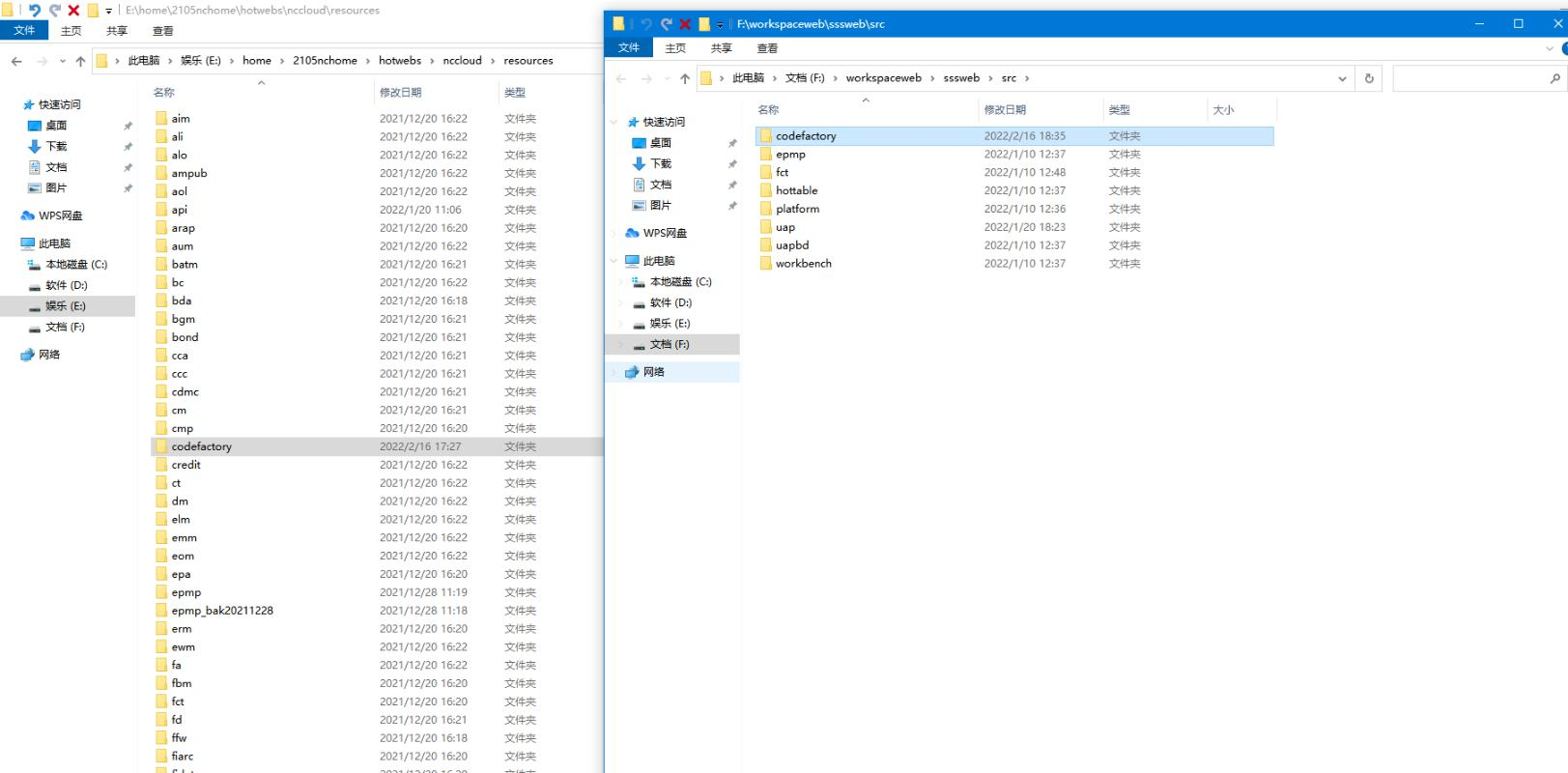Click search magnifier icon in src window

tap(1554, 78)
